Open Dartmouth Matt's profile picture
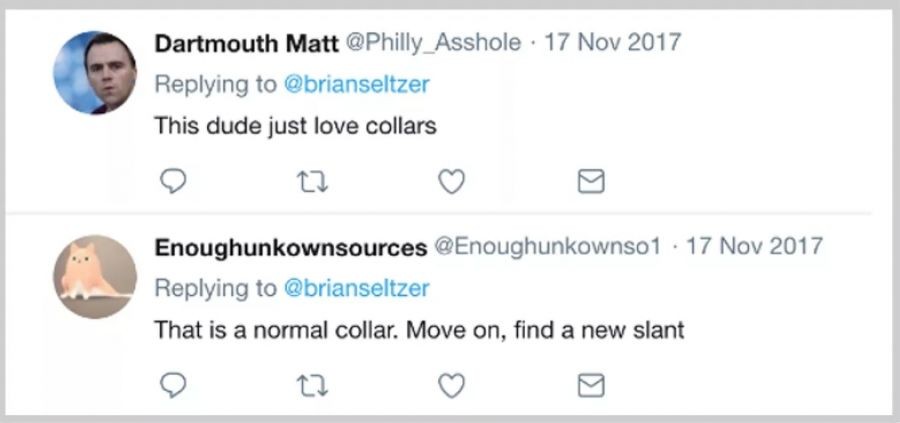This screenshot has width=900, height=423. pyautogui.click(x=94, y=72)
